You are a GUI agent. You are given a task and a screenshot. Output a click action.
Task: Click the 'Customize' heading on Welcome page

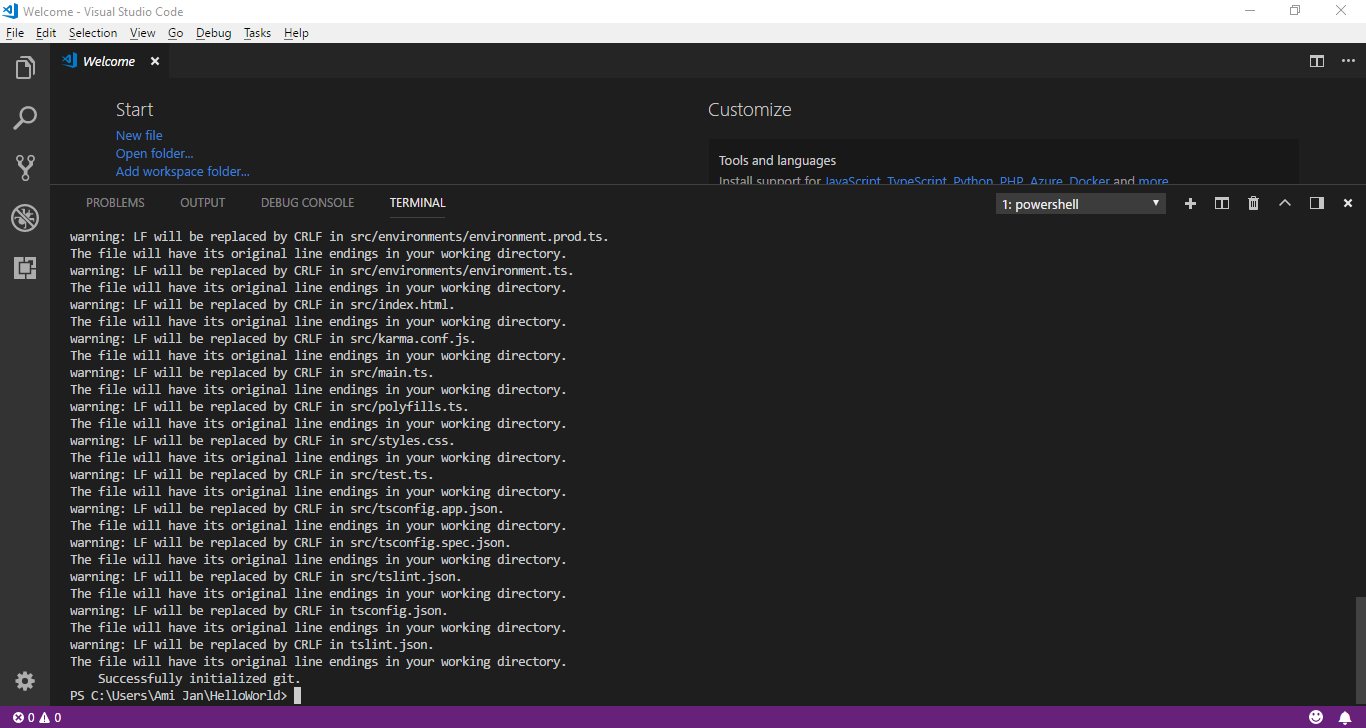[x=750, y=110]
